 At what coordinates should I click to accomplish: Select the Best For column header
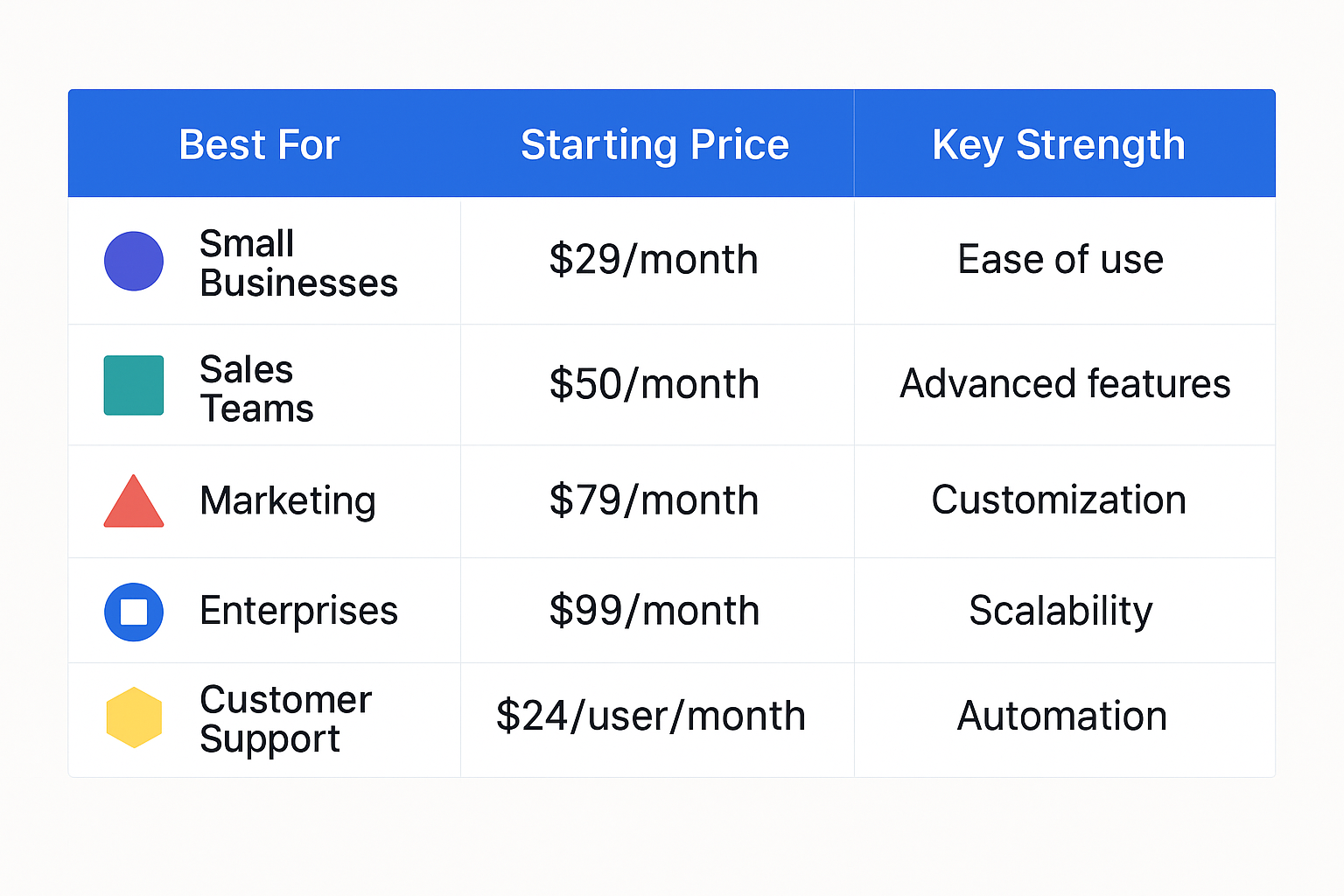[259, 144]
